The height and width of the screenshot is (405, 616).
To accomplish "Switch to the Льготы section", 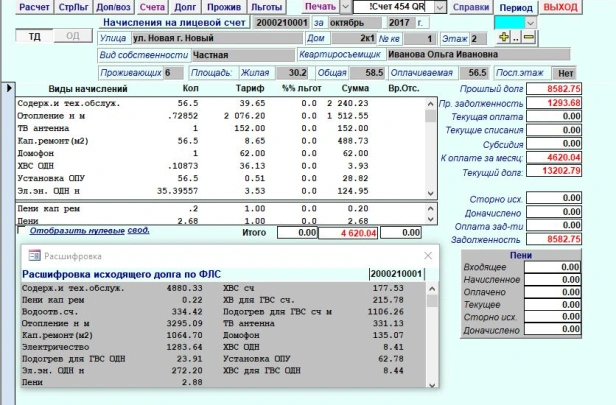I will pyautogui.click(x=266, y=7).
